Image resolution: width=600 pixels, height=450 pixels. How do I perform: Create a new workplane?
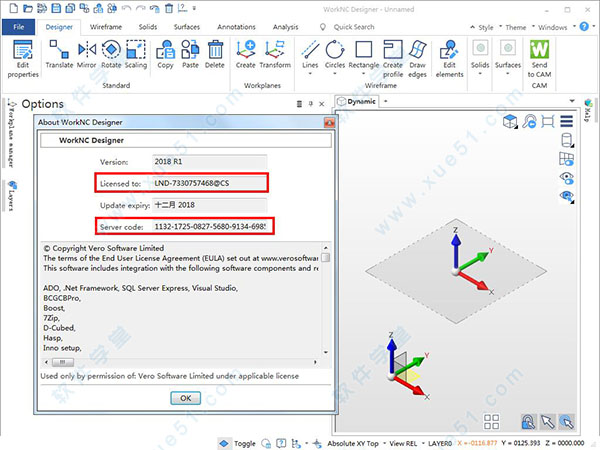[x=246, y=55]
